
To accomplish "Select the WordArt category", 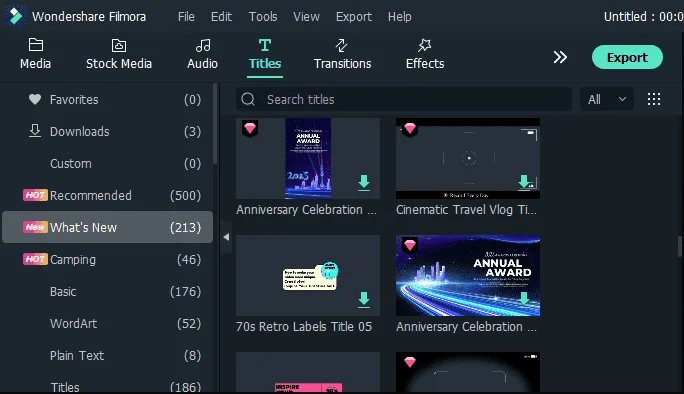I will click(x=107, y=323).
